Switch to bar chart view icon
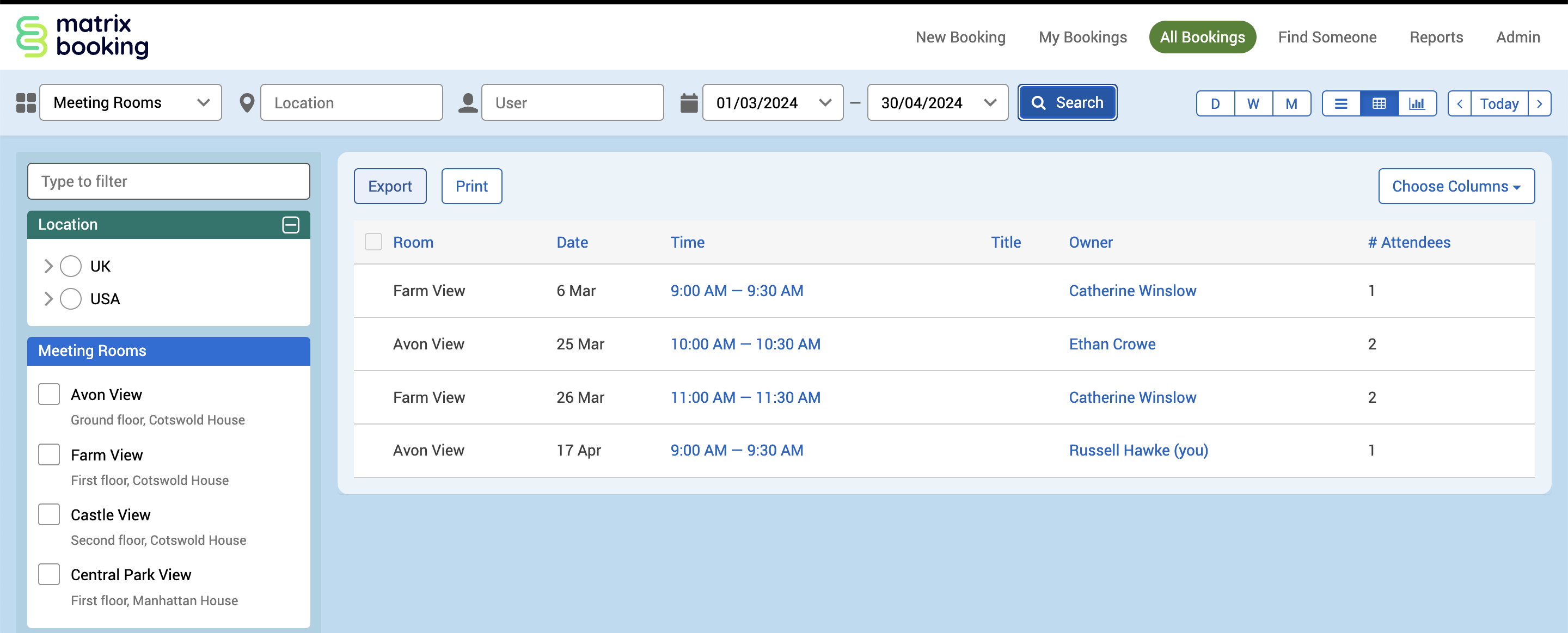Viewport: 1568px width, 633px height. pyautogui.click(x=1417, y=103)
